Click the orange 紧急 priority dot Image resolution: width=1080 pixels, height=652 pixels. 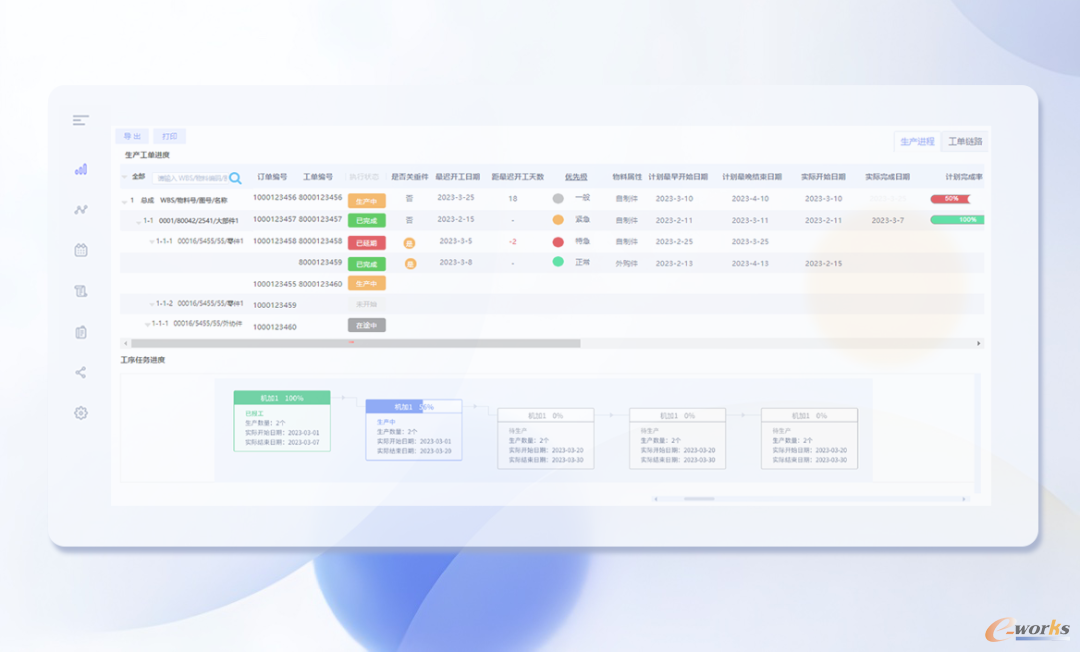coord(558,220)
